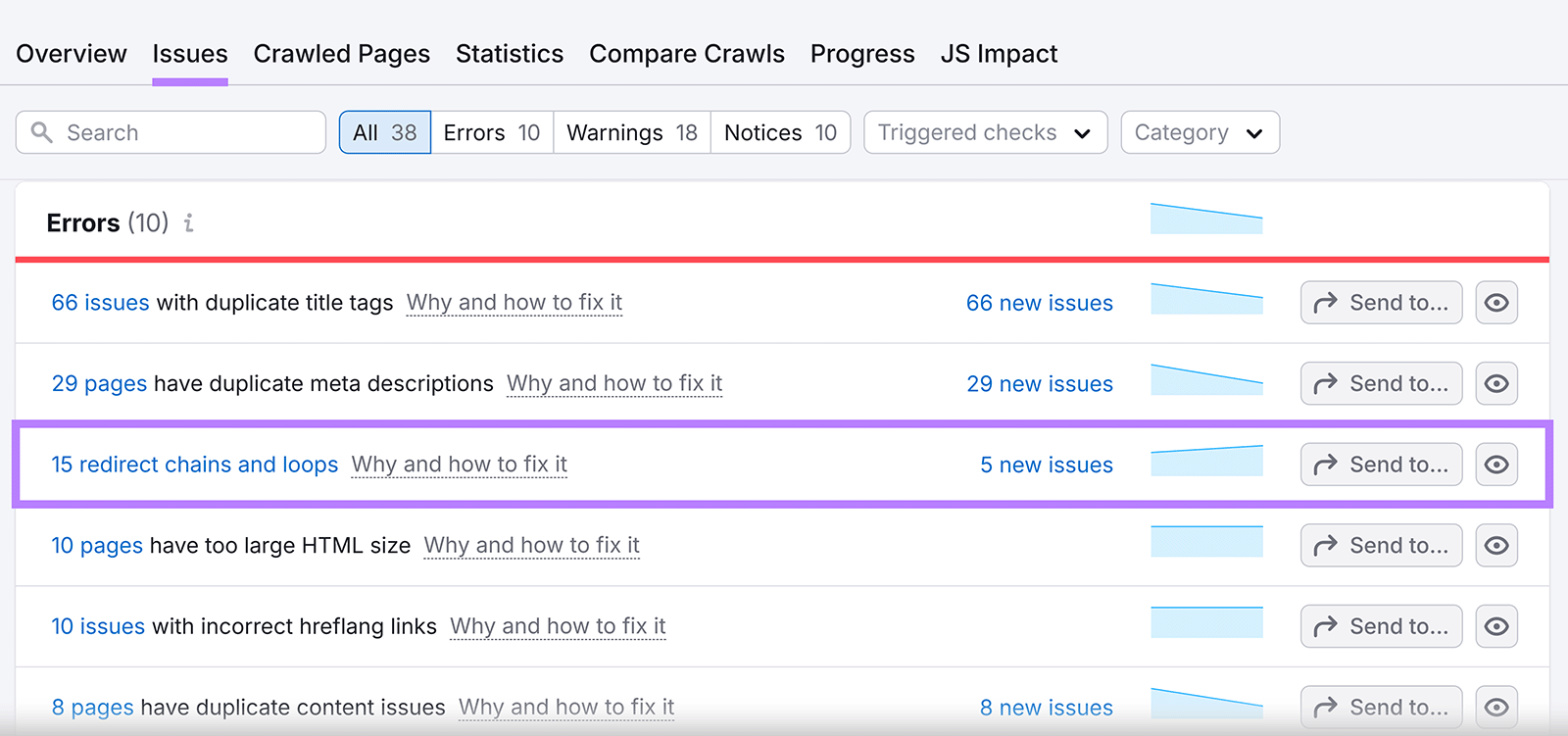
Task: Open the Category dropdown
Action: [1199, 132]
